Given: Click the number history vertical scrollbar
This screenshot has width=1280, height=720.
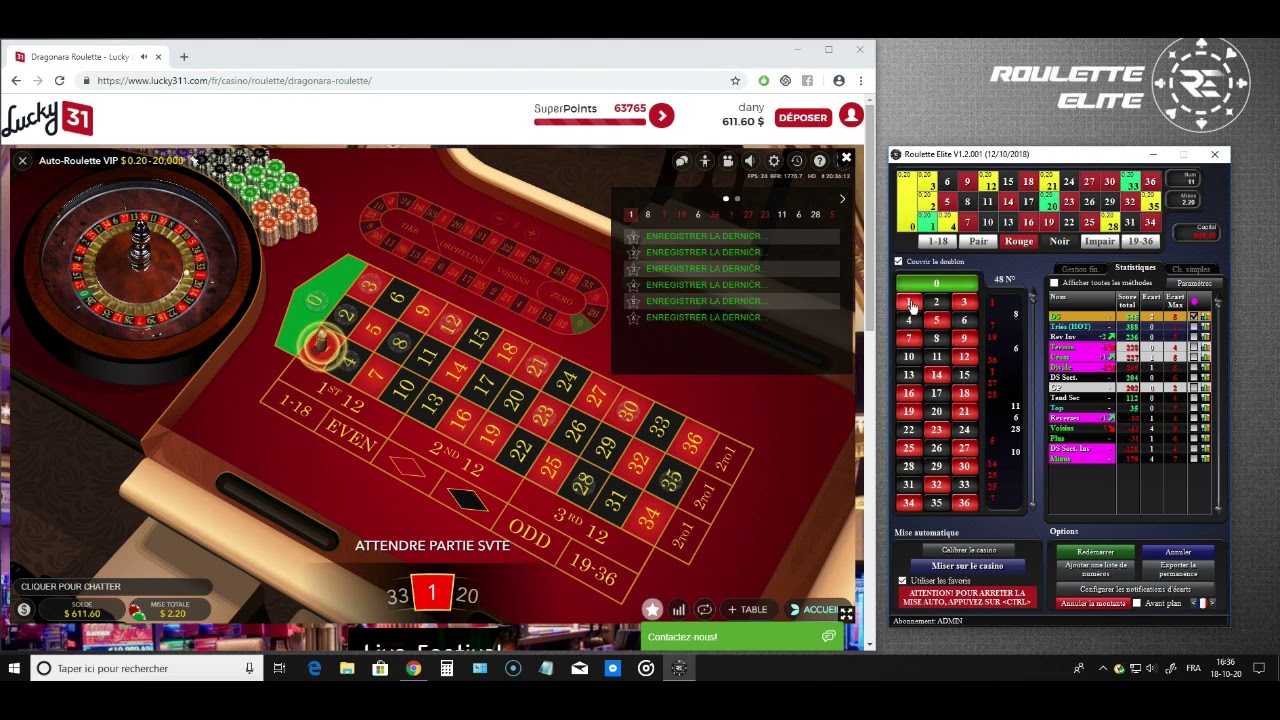Looking at the screenshot, I should (1033, 400).
